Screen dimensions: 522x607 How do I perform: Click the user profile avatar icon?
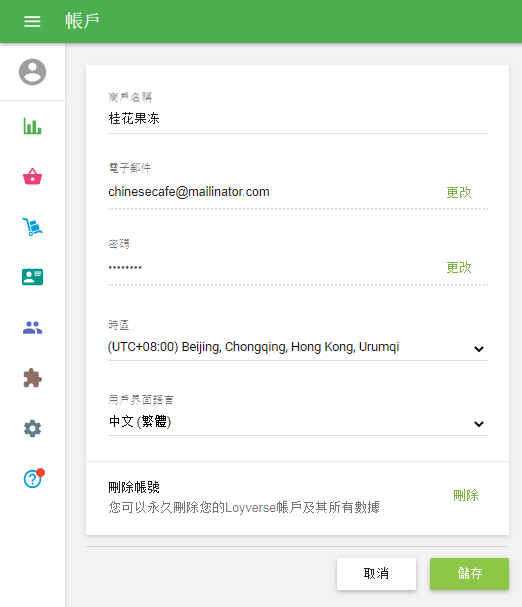33,72
